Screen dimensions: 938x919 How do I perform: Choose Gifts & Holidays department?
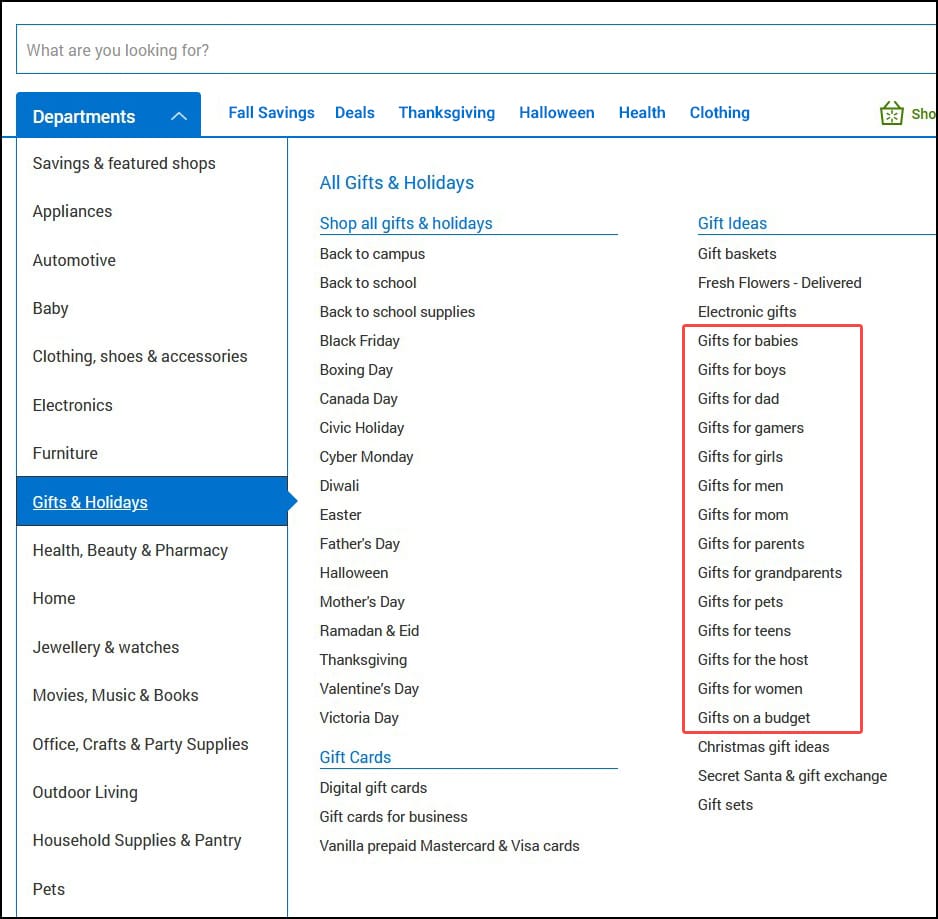point(90,502)
